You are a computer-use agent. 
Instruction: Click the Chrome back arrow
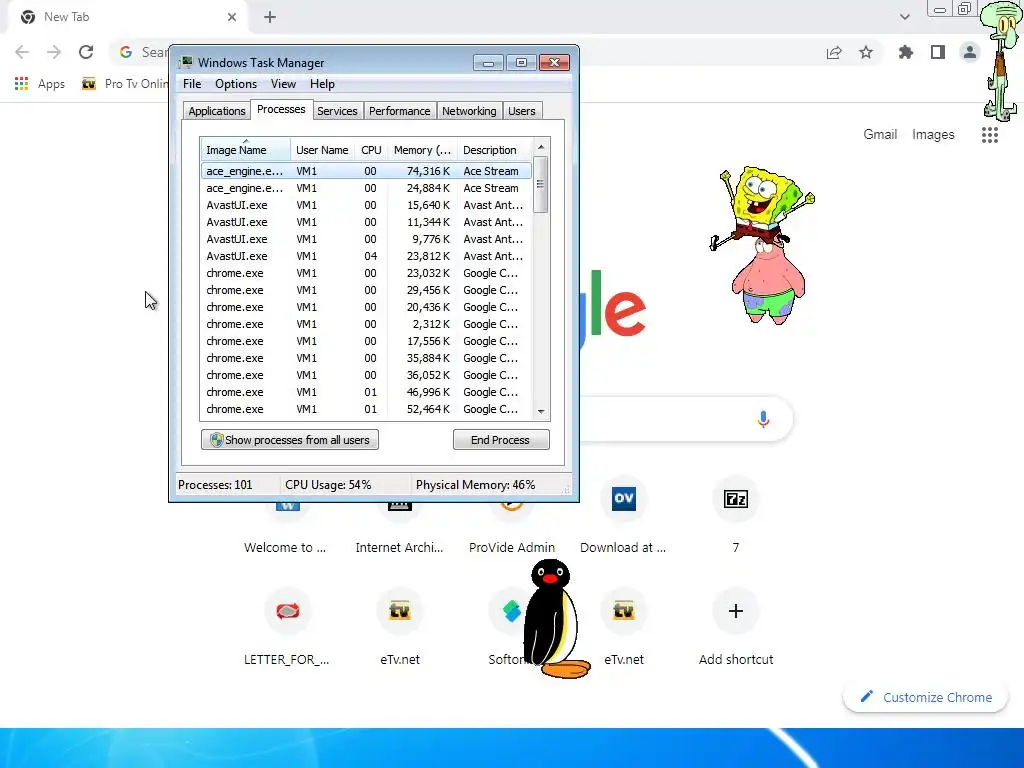point(22,52)
